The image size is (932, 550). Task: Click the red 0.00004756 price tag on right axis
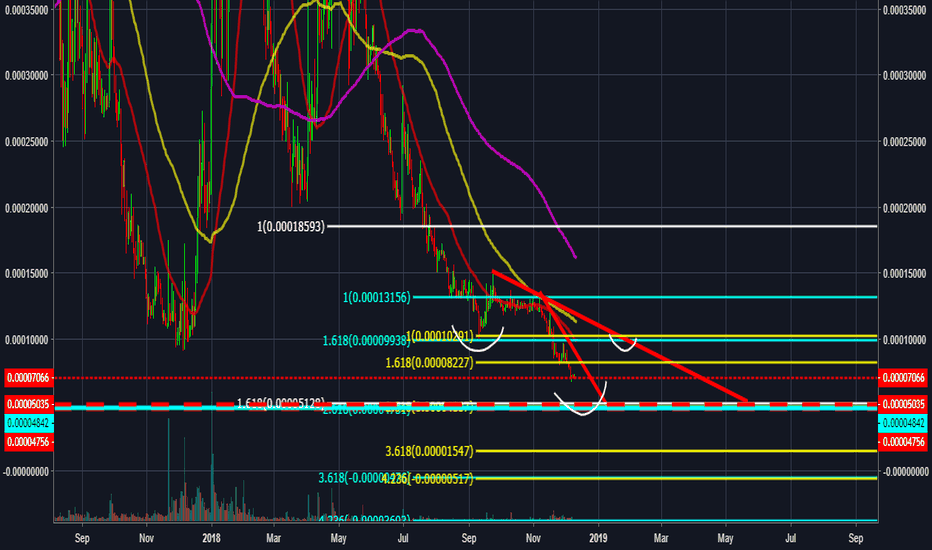click(x=903, y=442)
